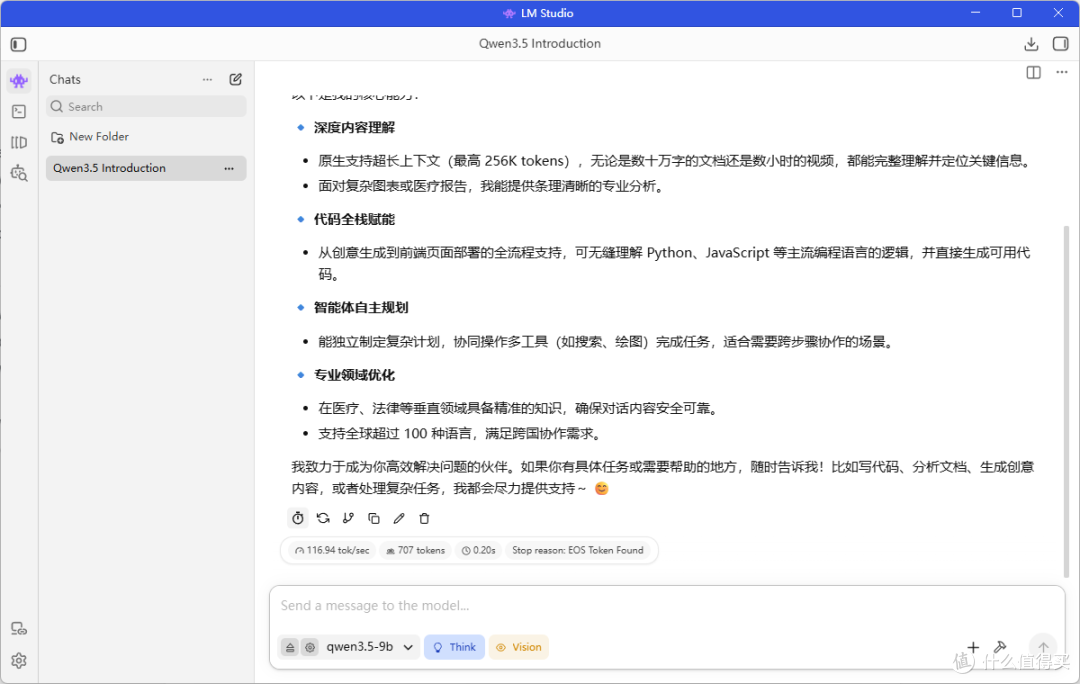
Task: Split the chat view icon
Action: [1033, 72]
